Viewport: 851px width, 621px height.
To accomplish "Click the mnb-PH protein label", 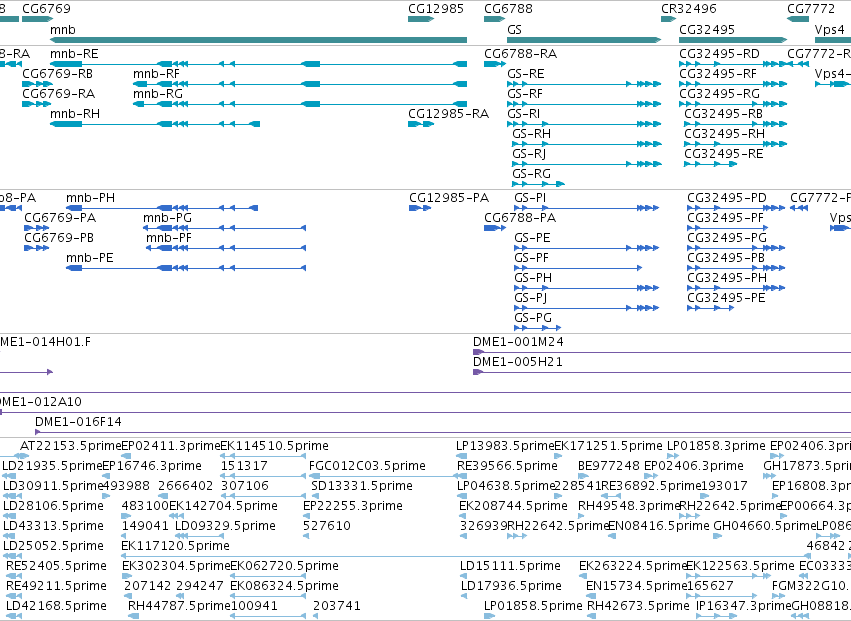I will [x=91, y=198].
